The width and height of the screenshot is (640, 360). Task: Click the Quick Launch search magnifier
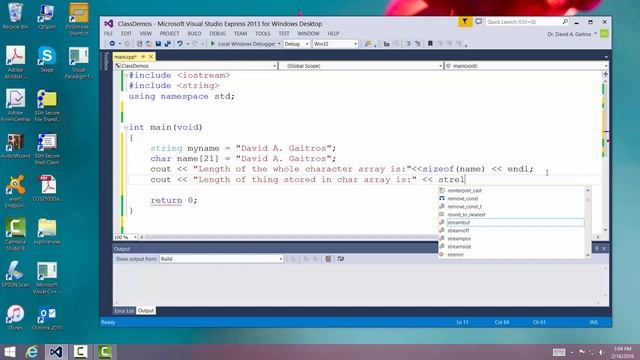coord(565,22)
